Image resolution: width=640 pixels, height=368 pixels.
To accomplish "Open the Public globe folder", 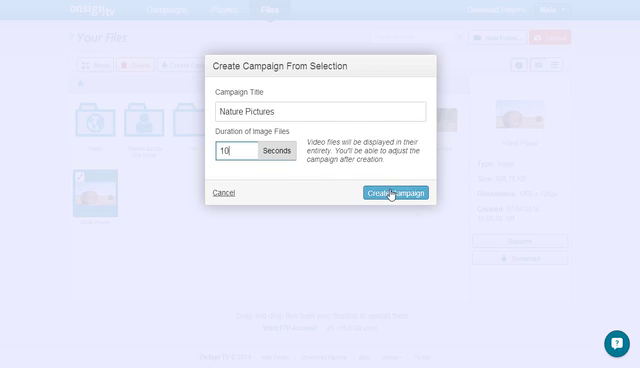I will 95,120.
